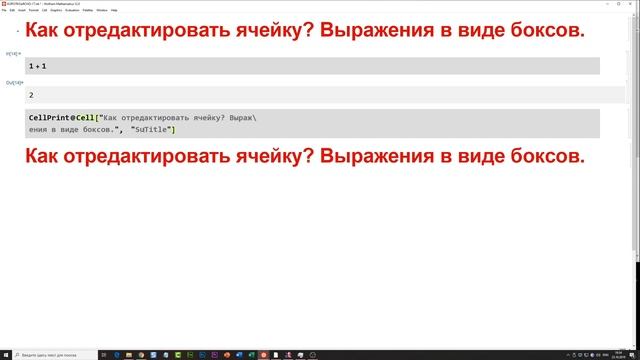Click inside the 1 + 1 input cell
The width and height of the screenshot is (640, 360).
click(312, 66)
